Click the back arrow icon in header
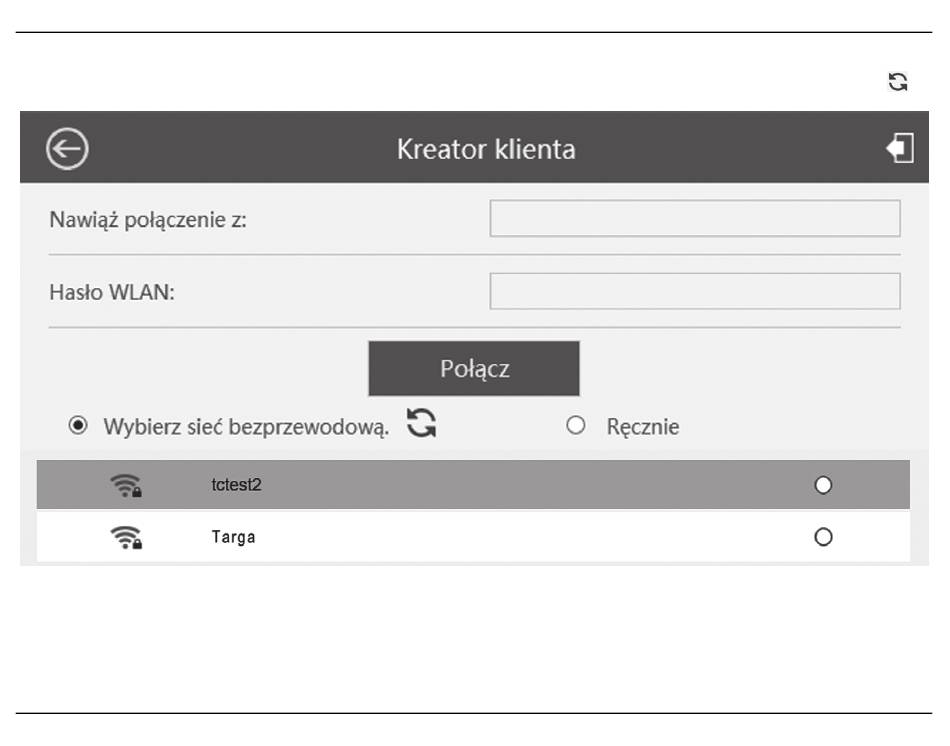The image size is (950, 746). pyautogui.click(x=67, y=148)
